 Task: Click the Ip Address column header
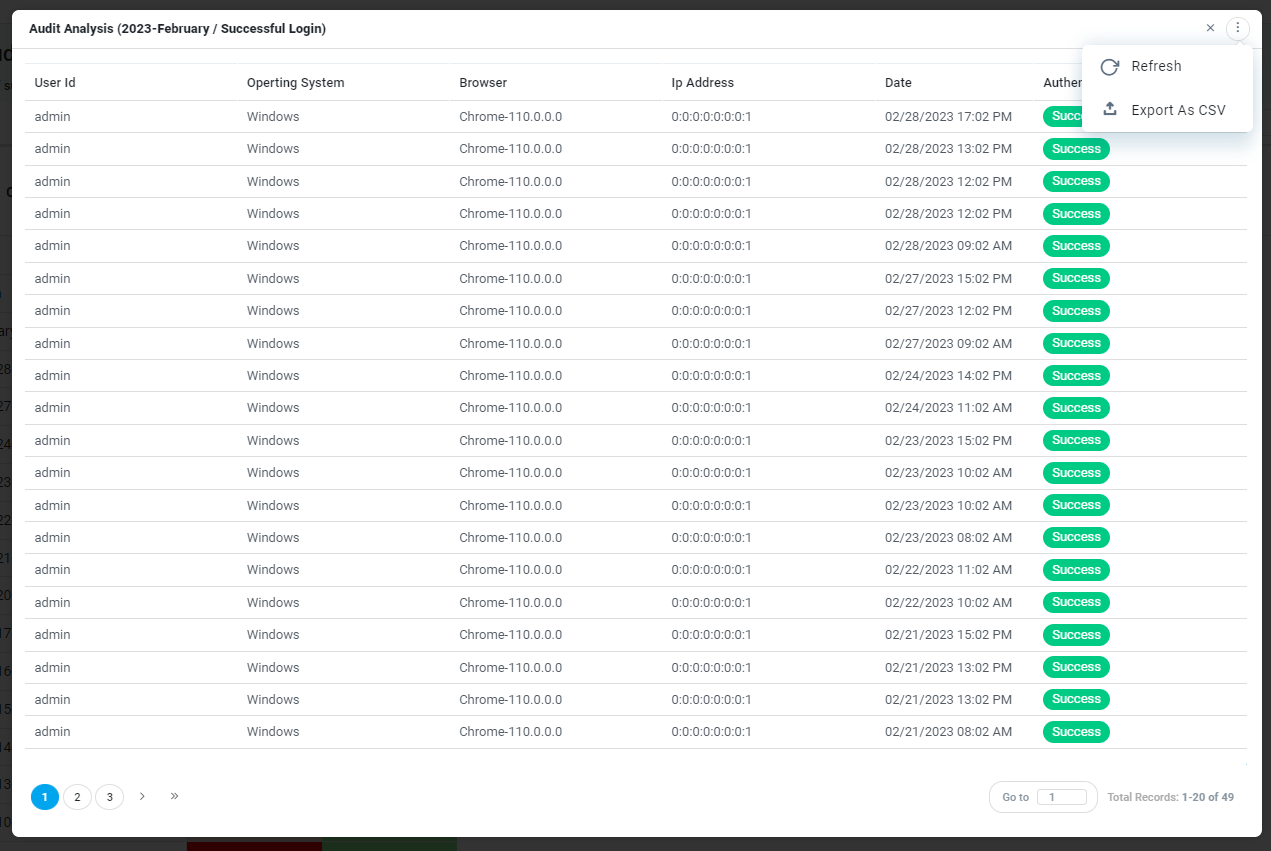click(702, 83)
